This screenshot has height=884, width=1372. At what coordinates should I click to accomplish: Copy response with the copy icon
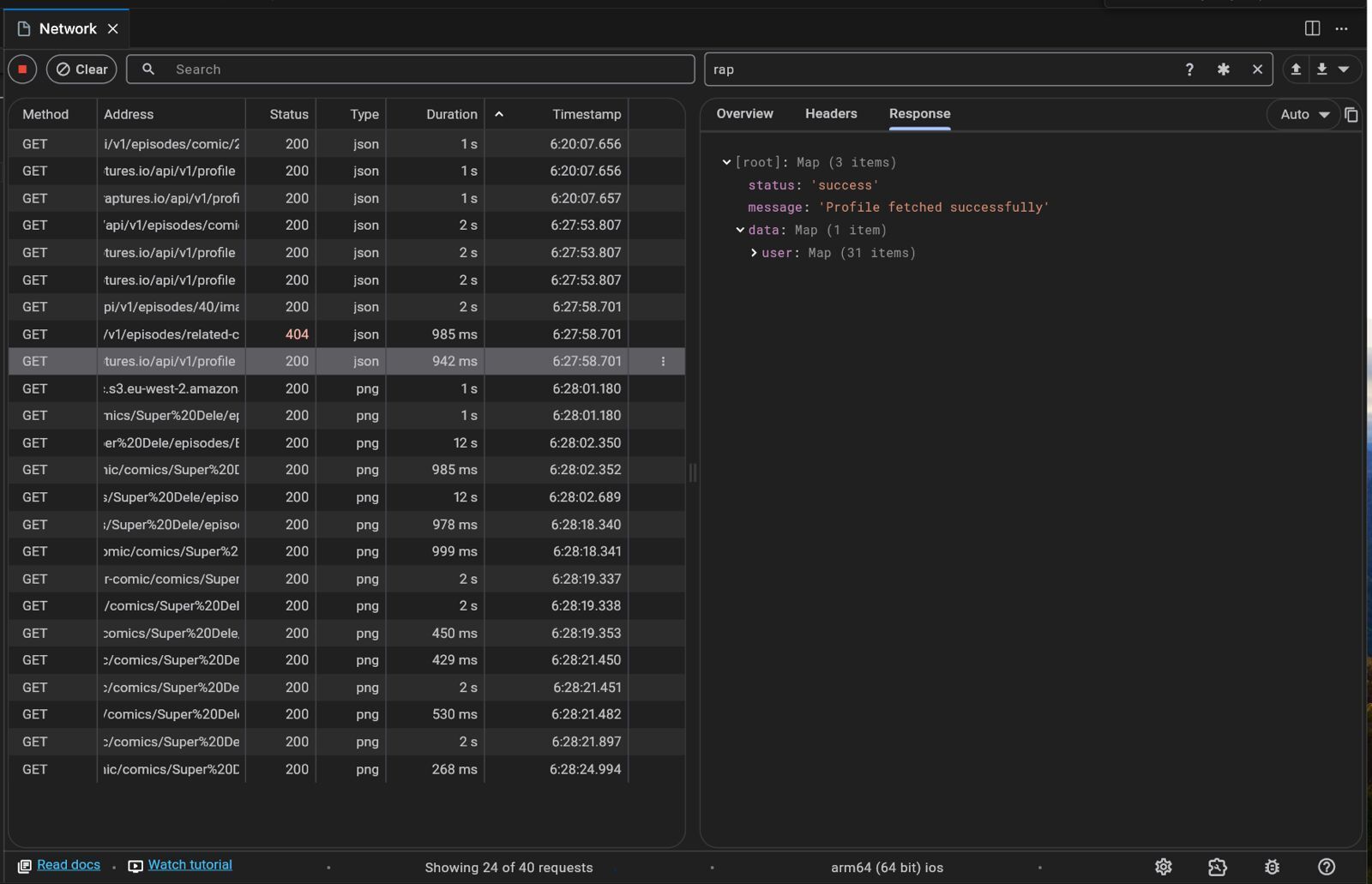click(1351, 114)
